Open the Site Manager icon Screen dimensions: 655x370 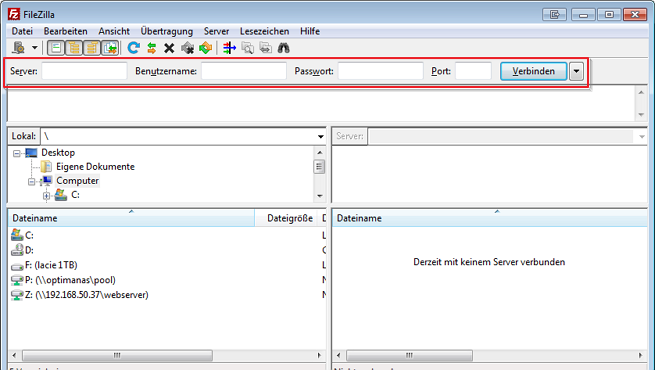18,48
